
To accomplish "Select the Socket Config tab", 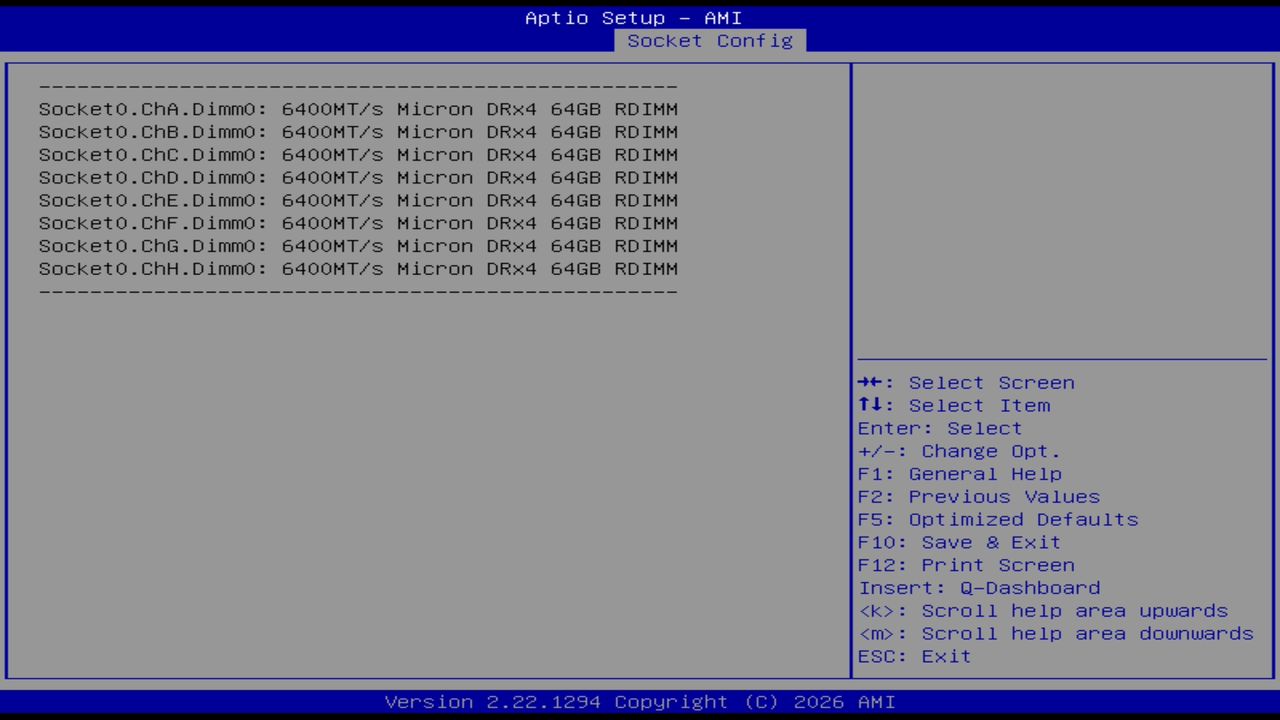I will point(709,41).
